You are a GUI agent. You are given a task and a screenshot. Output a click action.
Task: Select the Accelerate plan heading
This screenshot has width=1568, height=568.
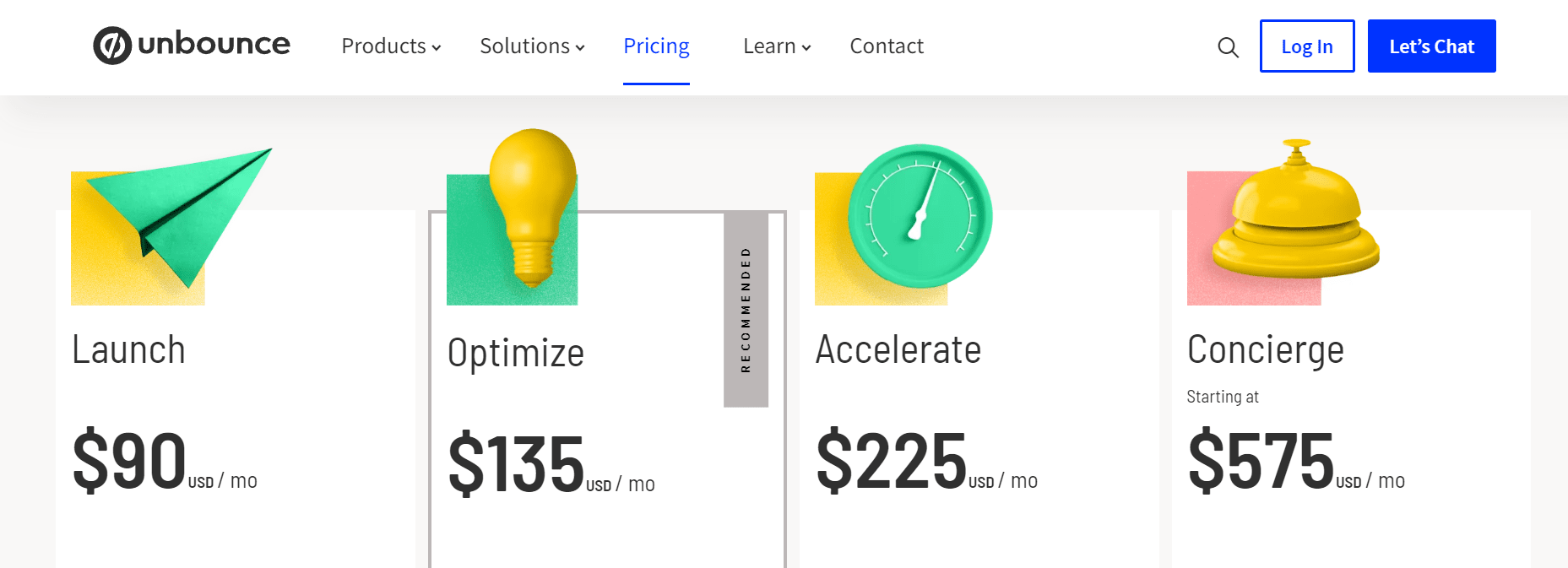point(898,349)
